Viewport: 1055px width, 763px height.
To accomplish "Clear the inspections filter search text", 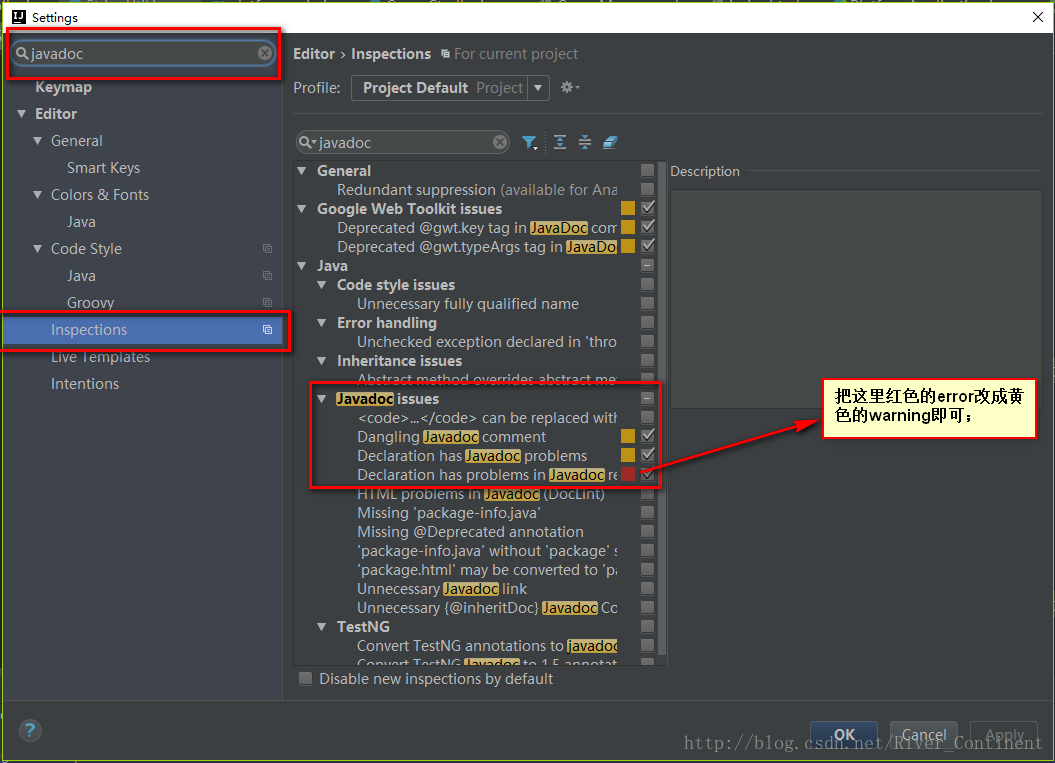I will tap(500, 142).
